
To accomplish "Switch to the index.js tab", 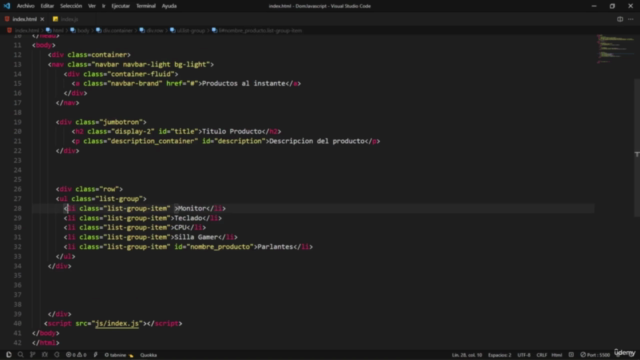I will (69, 19).
